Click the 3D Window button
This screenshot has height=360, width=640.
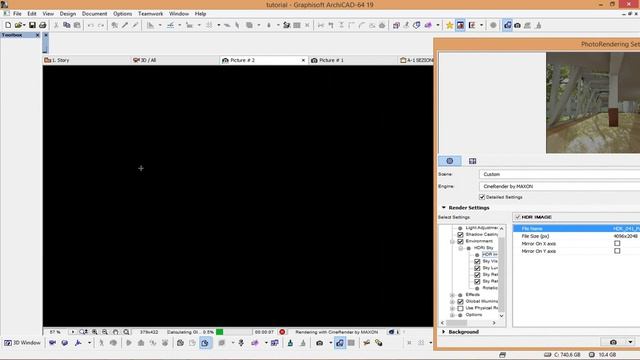[22, 343]
